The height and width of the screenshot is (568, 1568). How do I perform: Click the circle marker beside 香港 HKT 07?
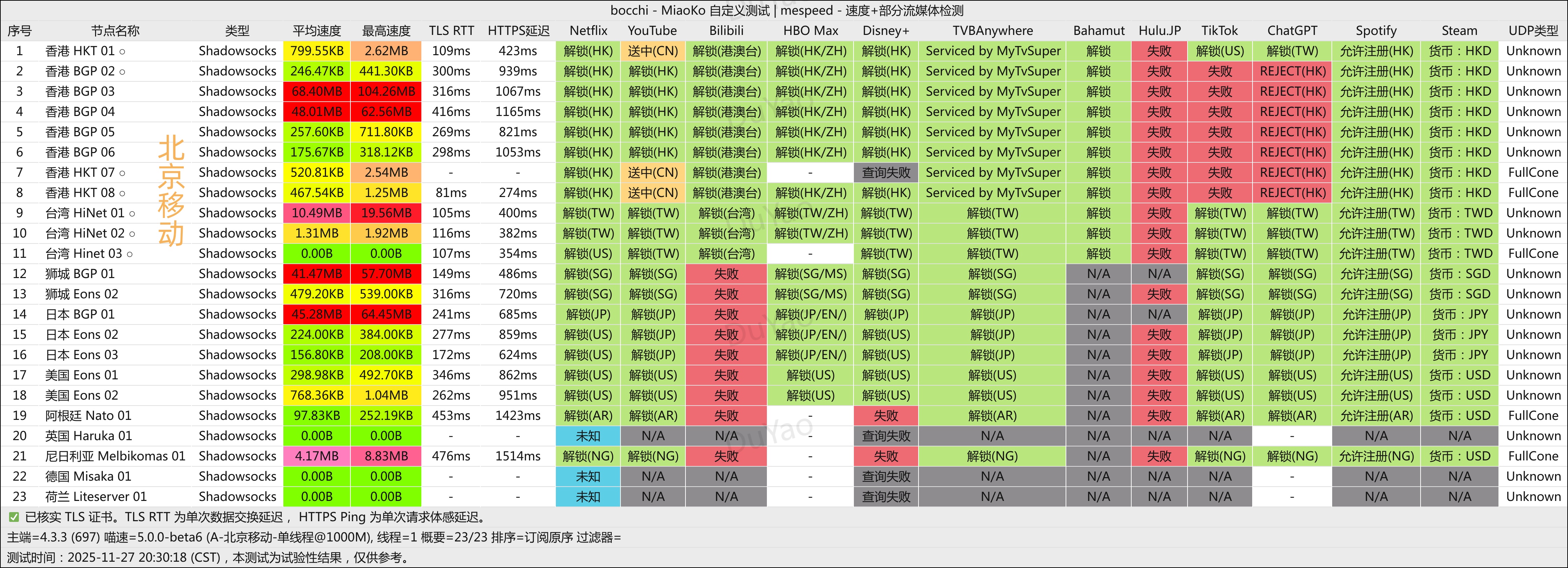click(x=122, y=174)
